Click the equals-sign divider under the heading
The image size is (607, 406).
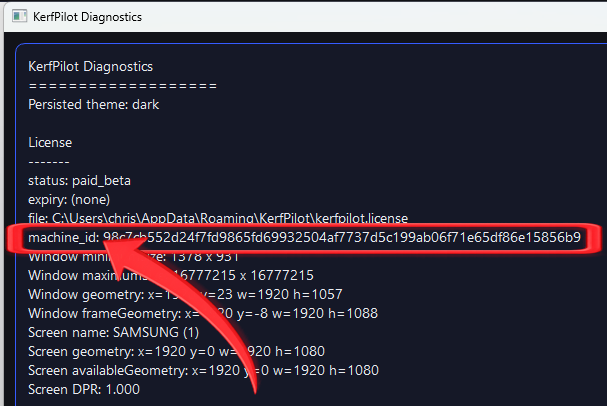click(122, 85)
